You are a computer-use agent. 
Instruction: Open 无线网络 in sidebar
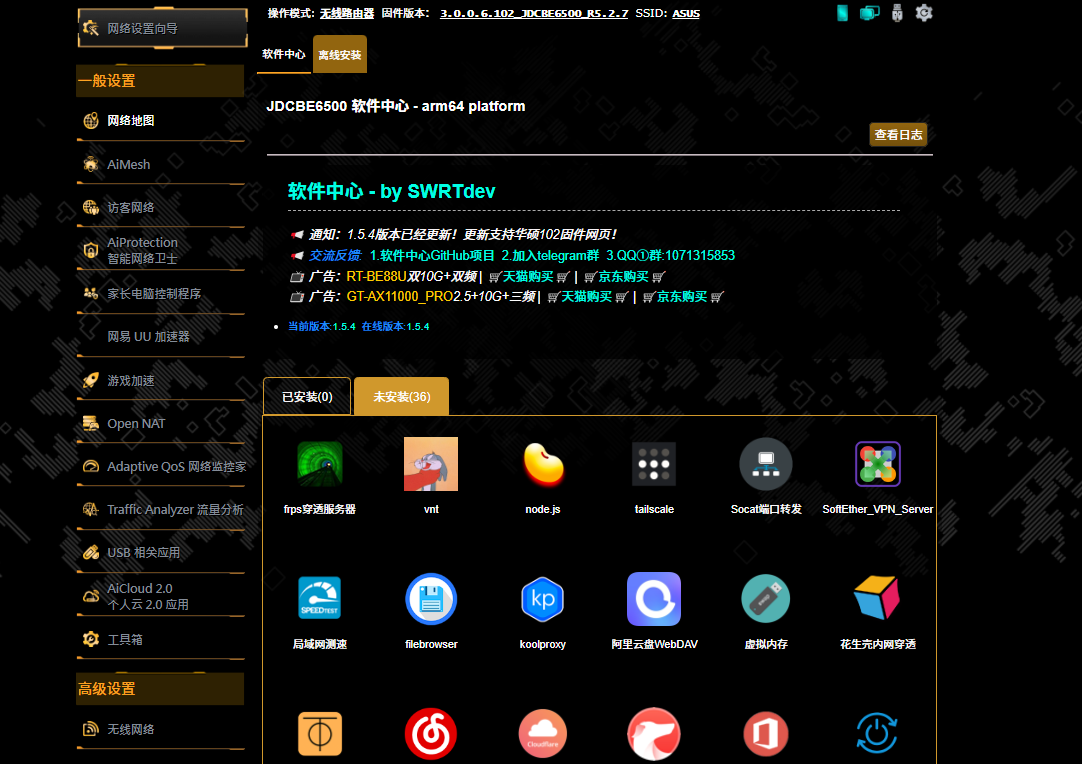[x=161, y=729]
